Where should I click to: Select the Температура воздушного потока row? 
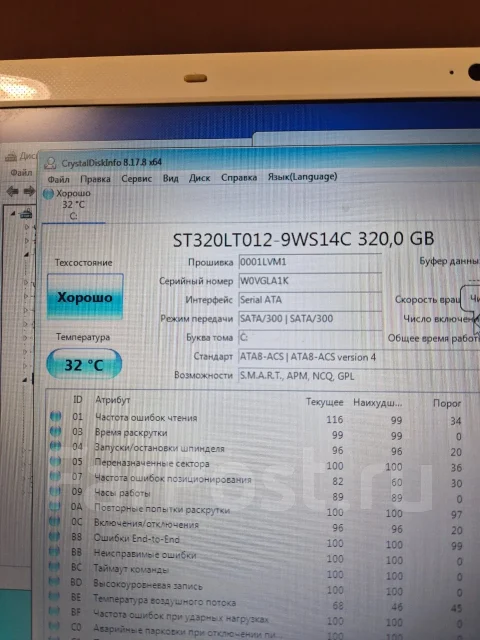click(264, 603)
